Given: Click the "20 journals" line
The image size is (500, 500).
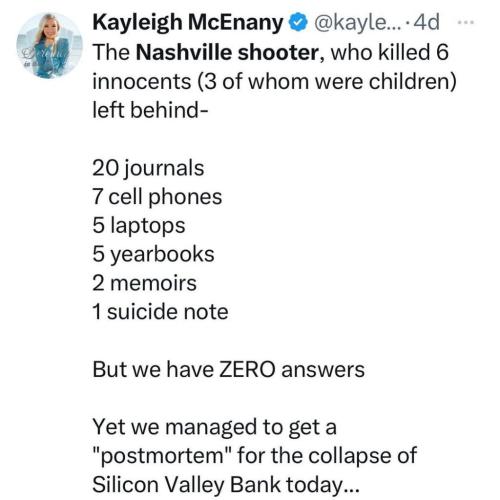Looking at the screenshot, I should coord(148,168).
